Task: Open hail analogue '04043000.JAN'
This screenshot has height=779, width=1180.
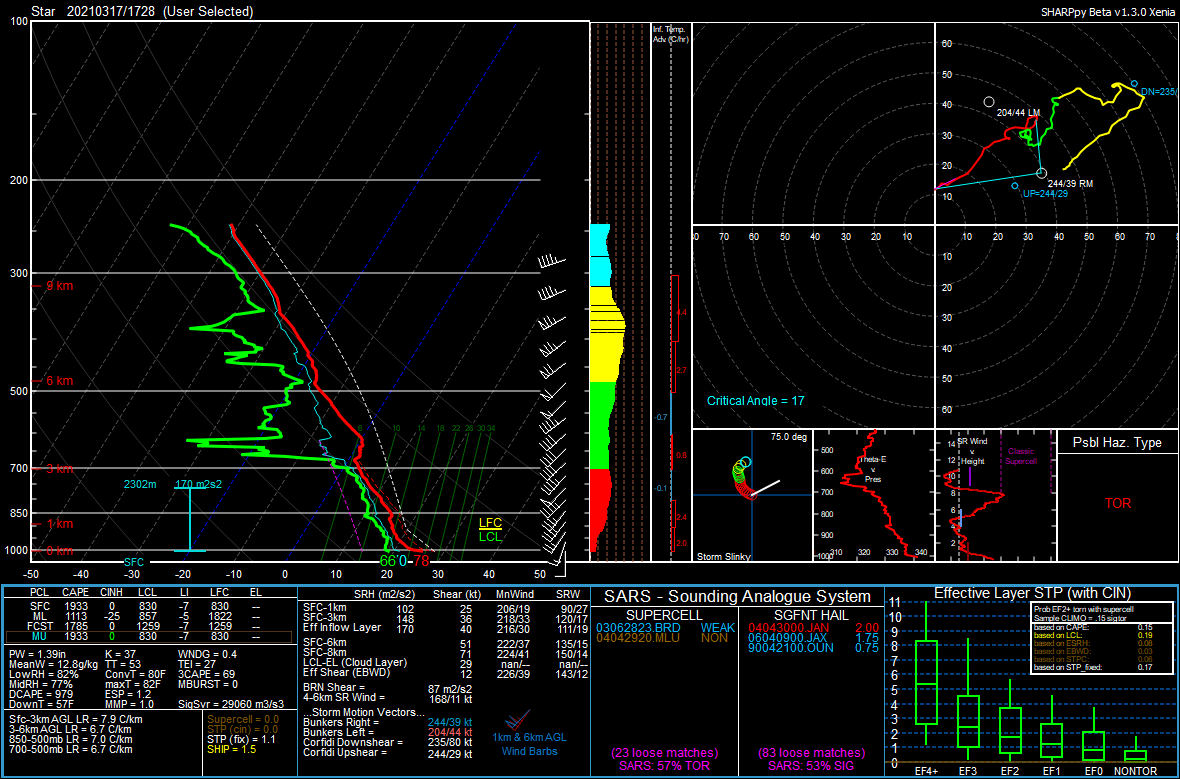Action: click(790, 628)
